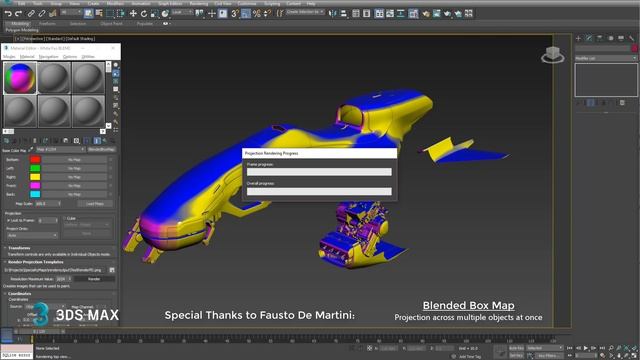Toggle the Left map checkbox

[111, 168]
